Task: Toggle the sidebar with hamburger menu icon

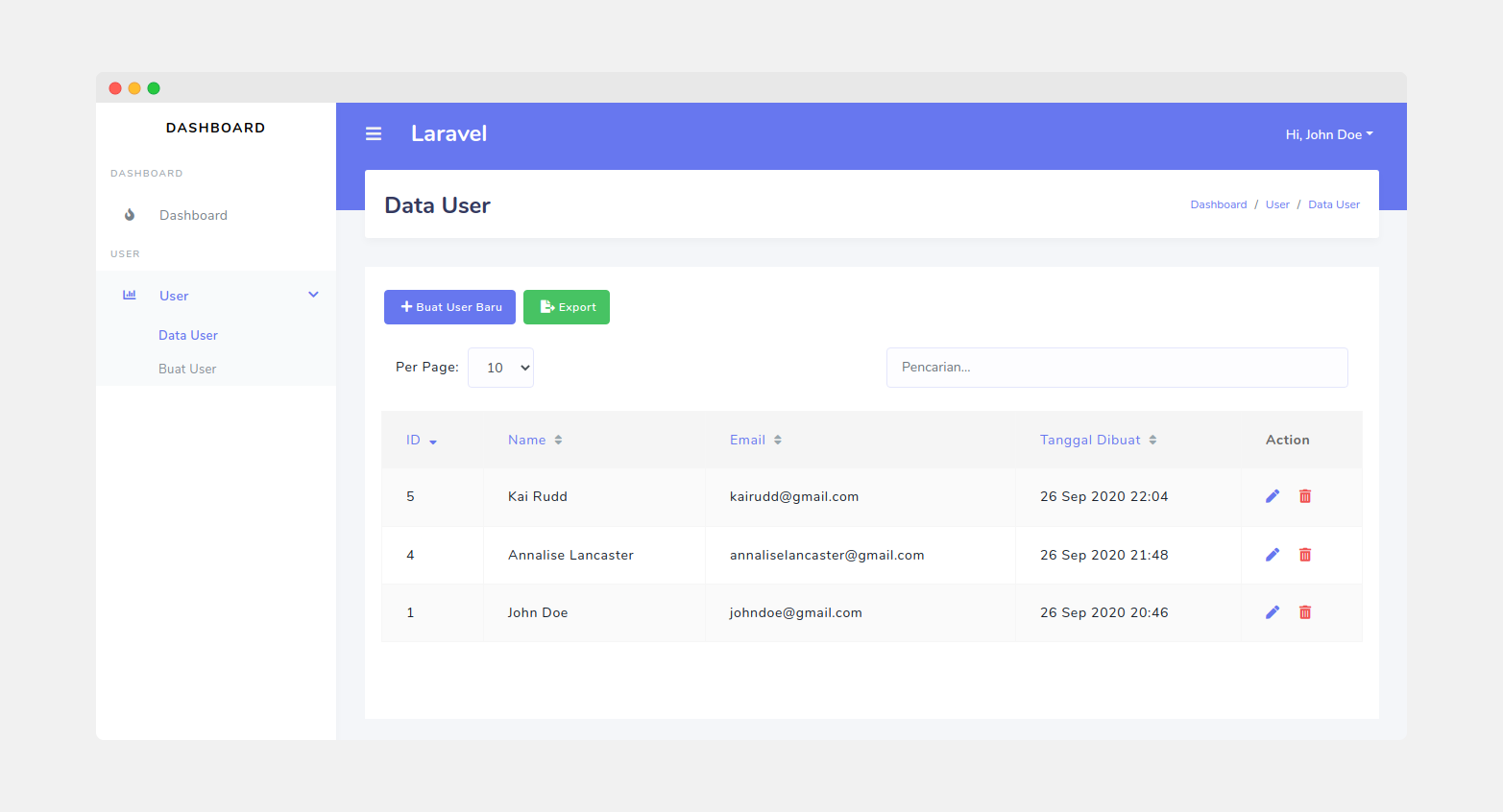Action: tap(374, 134)
